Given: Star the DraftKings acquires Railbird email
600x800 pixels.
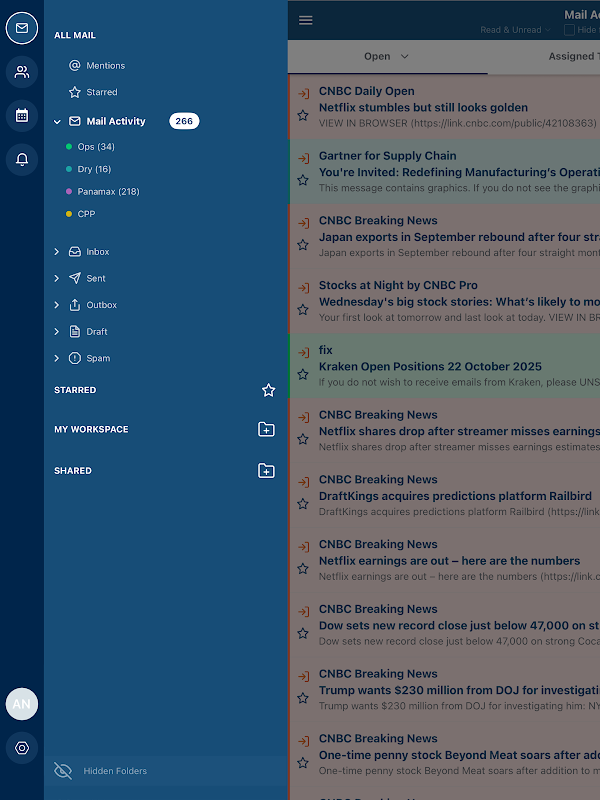Looking at the screenshot, I should (x=303, y=504).
